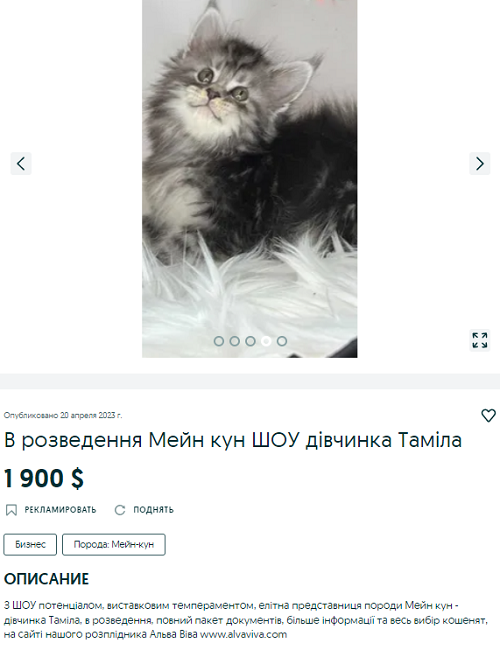Add listing to favorites with heart icon
The width and height of the screenshot is (500, 650).
[488, 415]
